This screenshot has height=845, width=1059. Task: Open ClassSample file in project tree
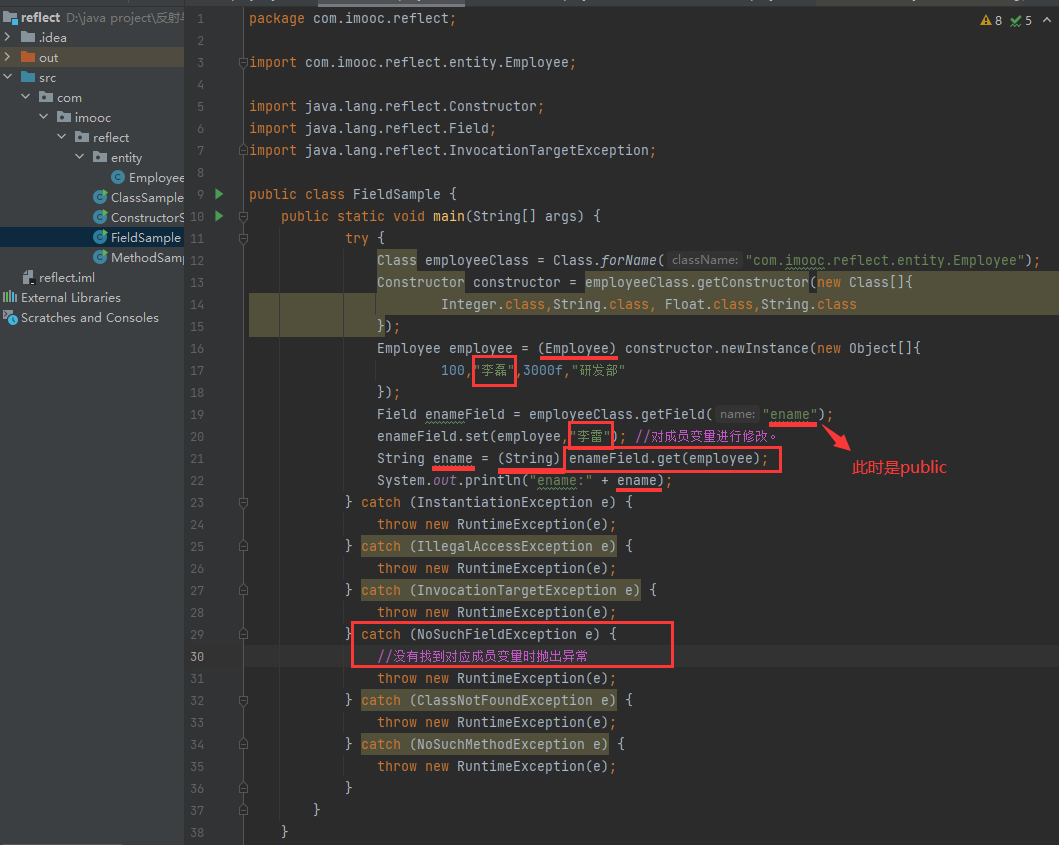pos(146,197)
